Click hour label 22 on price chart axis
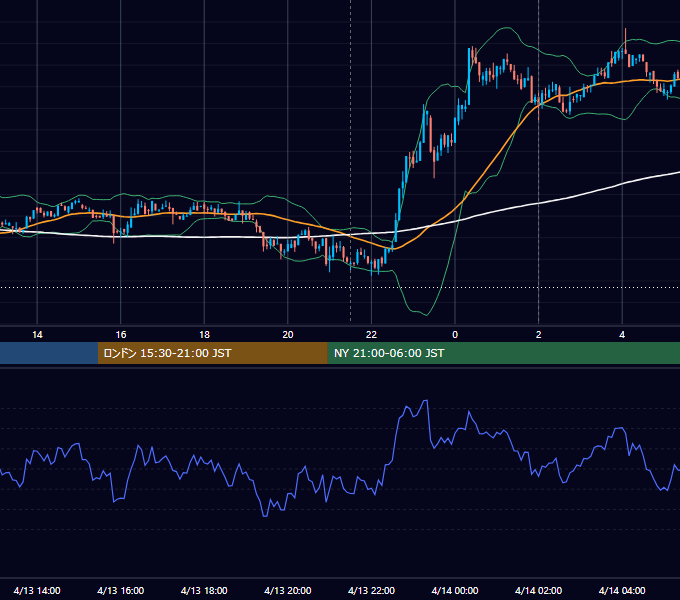The width and height of the screenshot is (680, 600). [x=371, y=334]
